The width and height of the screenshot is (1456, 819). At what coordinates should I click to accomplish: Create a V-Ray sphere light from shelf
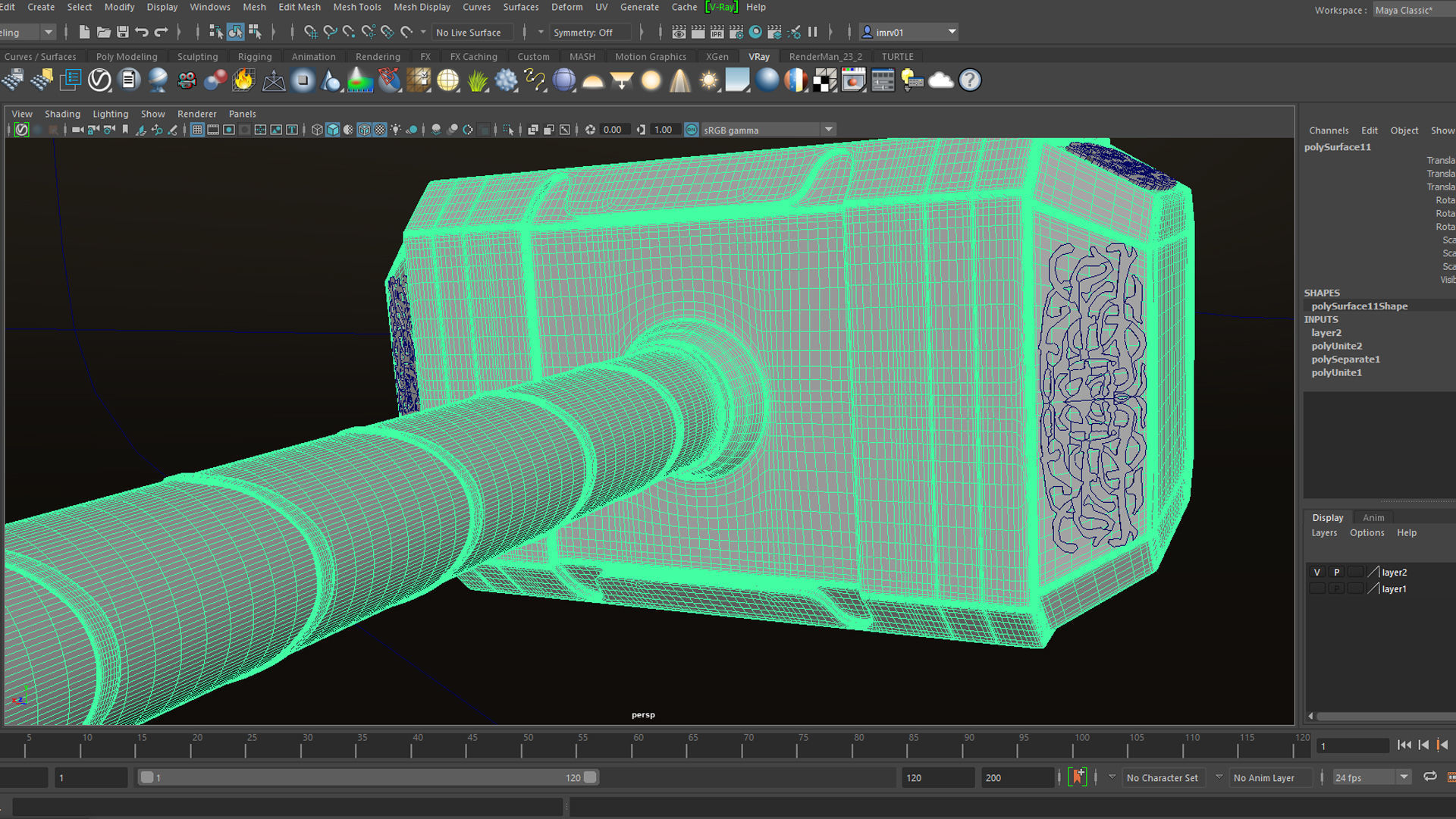coord(651,80)
